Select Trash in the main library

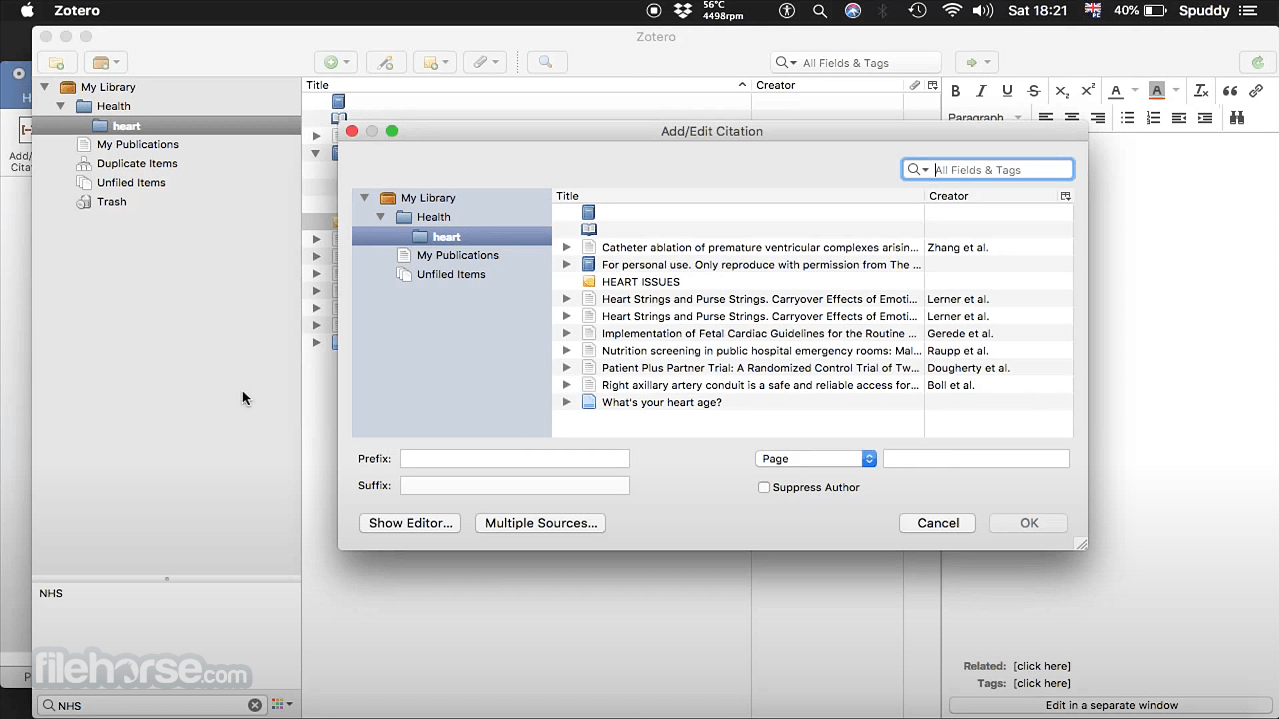point(112,202)
